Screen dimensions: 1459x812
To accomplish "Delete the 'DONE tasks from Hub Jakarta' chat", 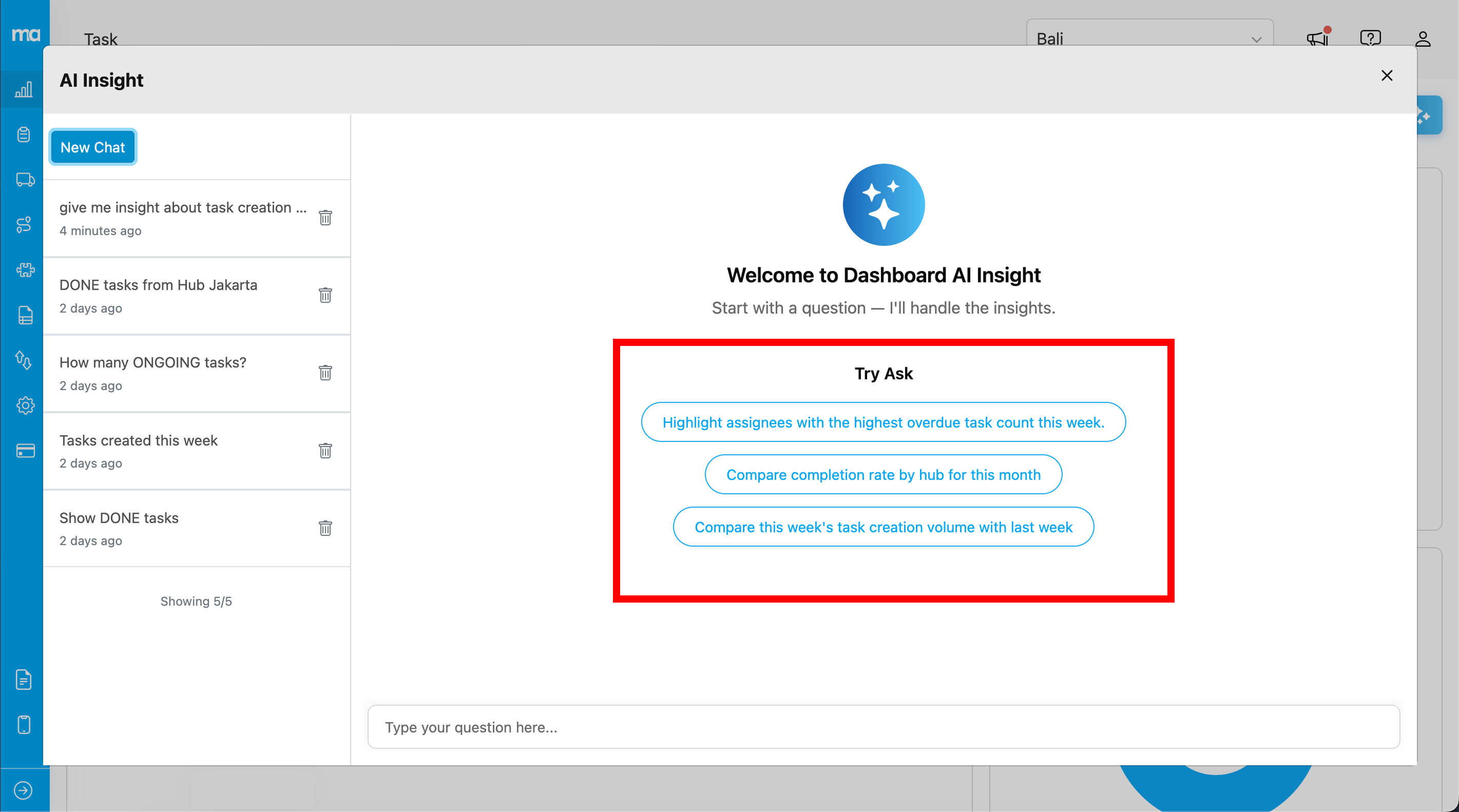I will [325, 296].
